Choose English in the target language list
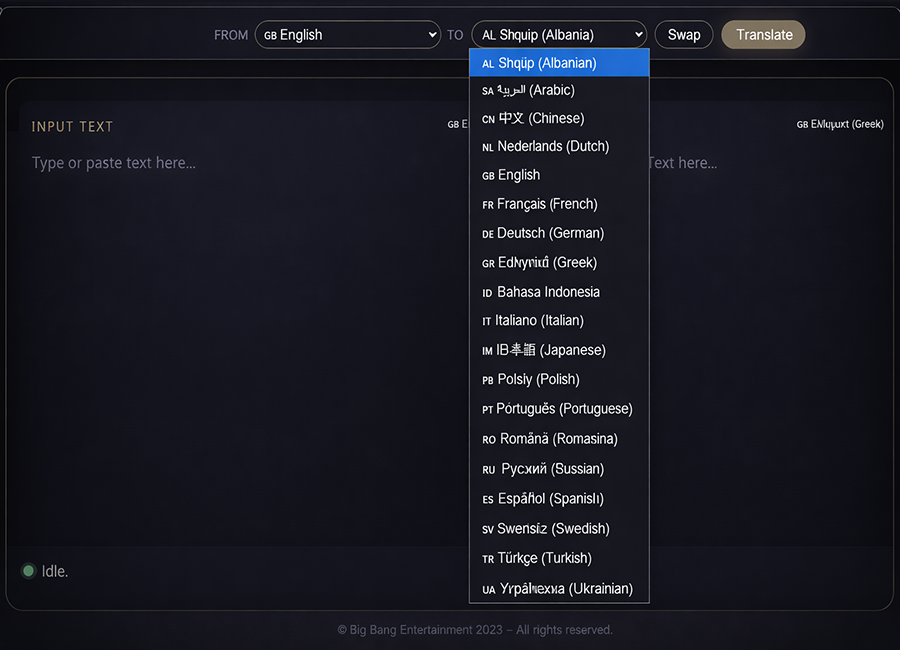Image resolution: width=900 pixels, height=650 pixels. pyautogui.click(x=558, y=175)
